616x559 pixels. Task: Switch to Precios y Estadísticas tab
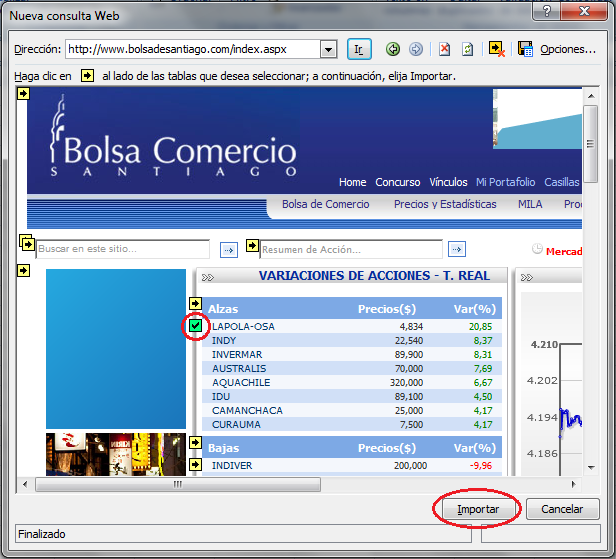click(445, 204)
